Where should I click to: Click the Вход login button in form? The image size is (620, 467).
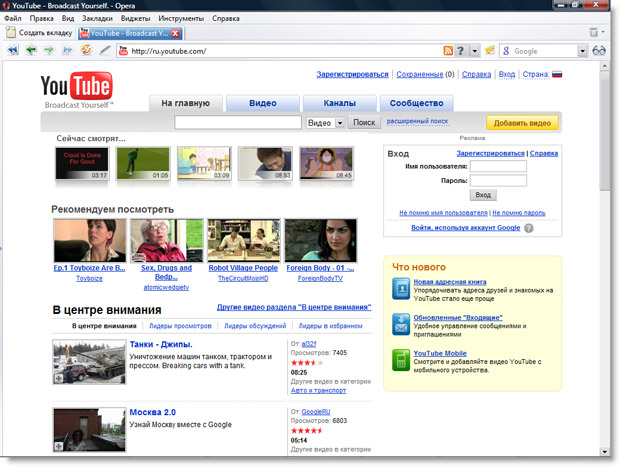click(483, 195)
